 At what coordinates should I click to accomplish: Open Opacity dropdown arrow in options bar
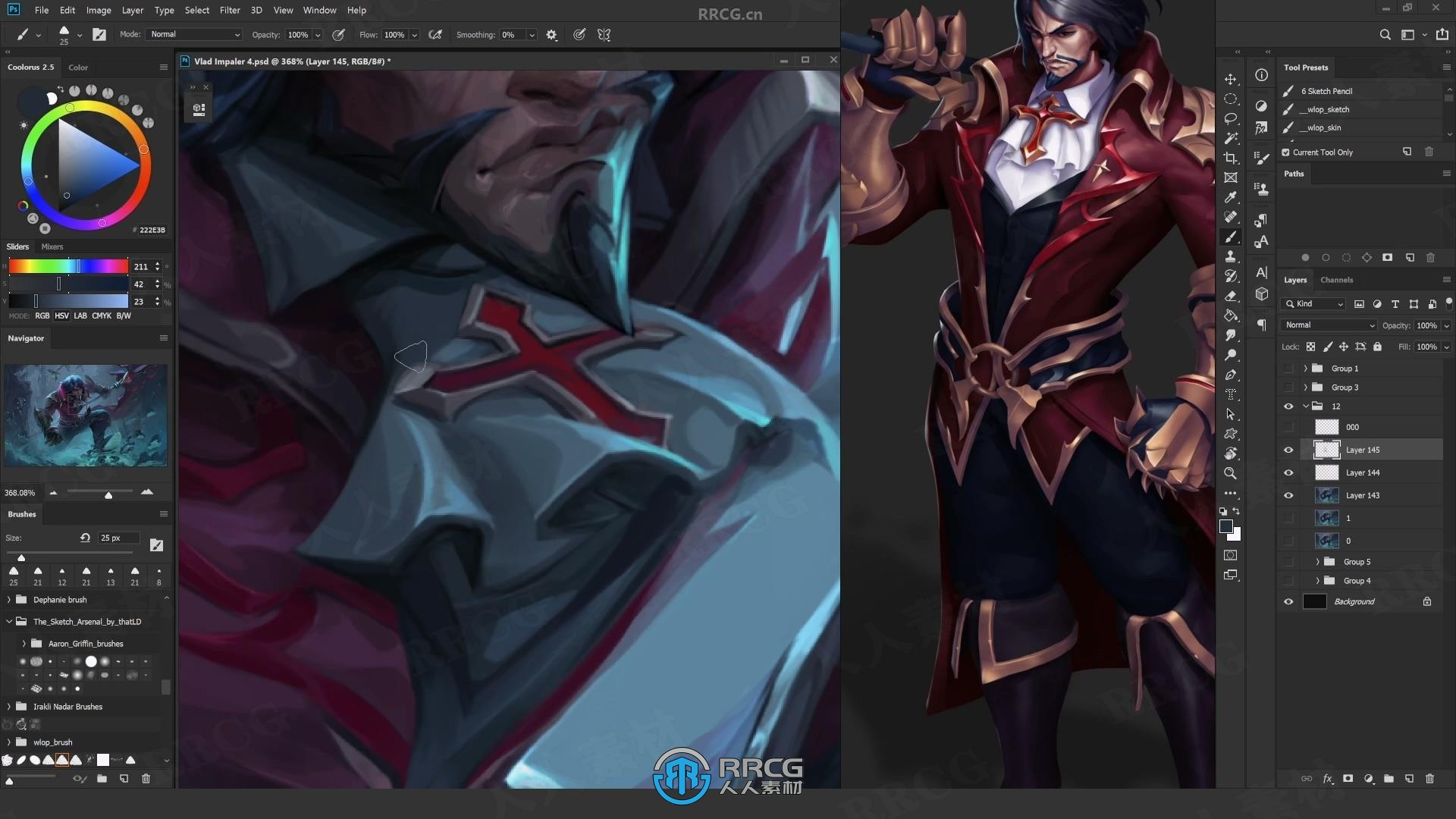pyautogui.click(x=318, y=35)
